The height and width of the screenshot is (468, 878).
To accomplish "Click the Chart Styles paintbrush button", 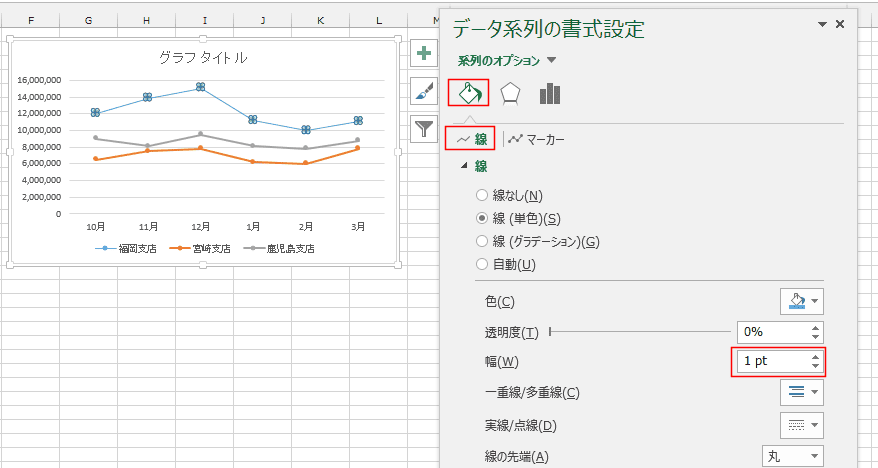I will pos(424,91).
